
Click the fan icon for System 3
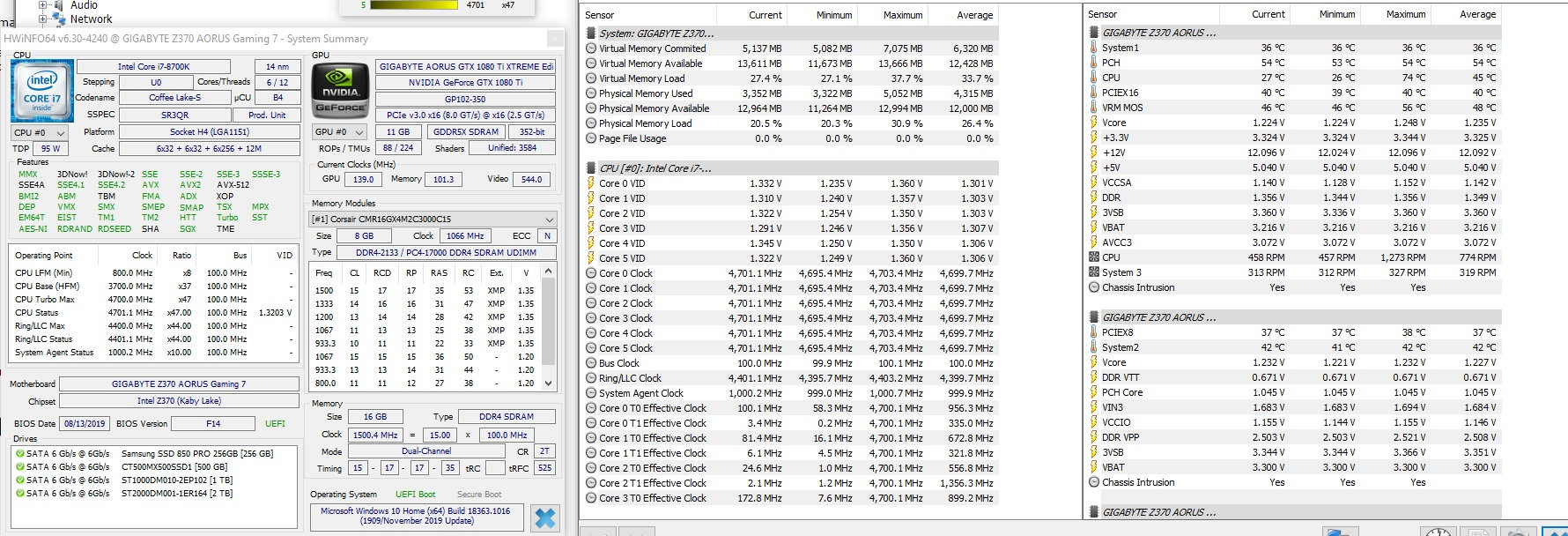[x=1093, y=272]
